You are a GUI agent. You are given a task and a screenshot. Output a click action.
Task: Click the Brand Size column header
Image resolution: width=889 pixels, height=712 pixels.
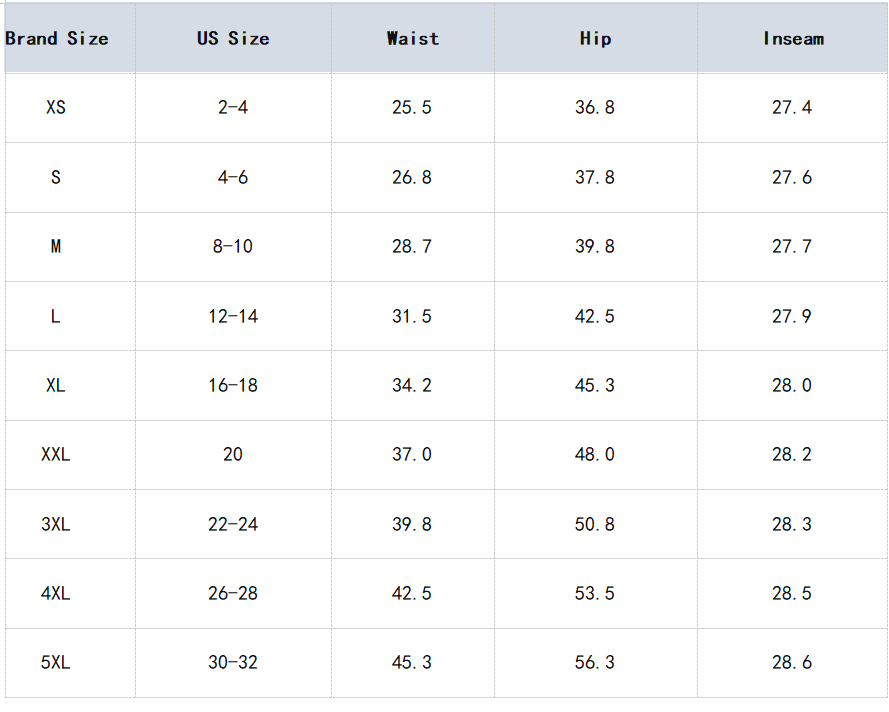[x=57, y=39]
